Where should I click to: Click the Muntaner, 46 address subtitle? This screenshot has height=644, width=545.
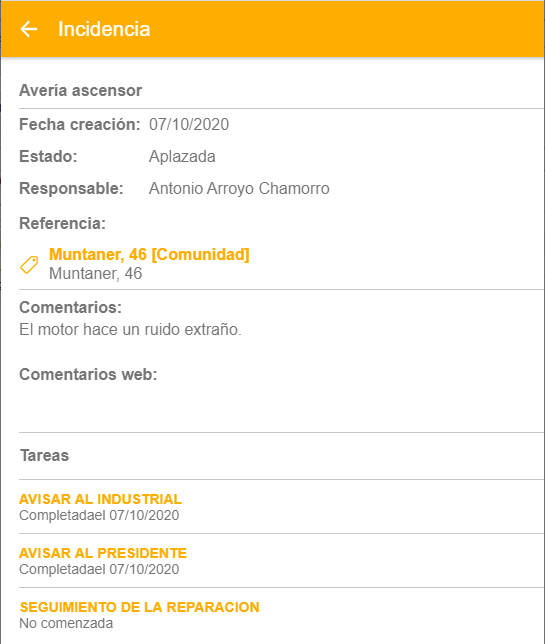coord(96,274)
